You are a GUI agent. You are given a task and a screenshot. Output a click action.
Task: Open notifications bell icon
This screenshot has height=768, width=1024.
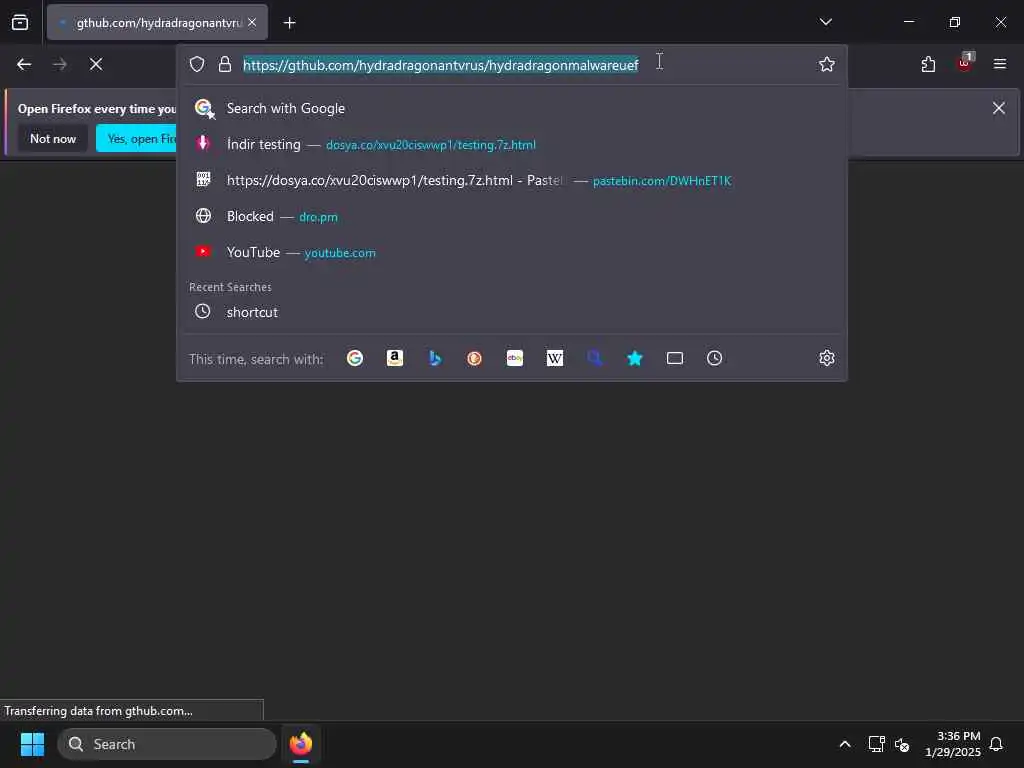(996, 744)
